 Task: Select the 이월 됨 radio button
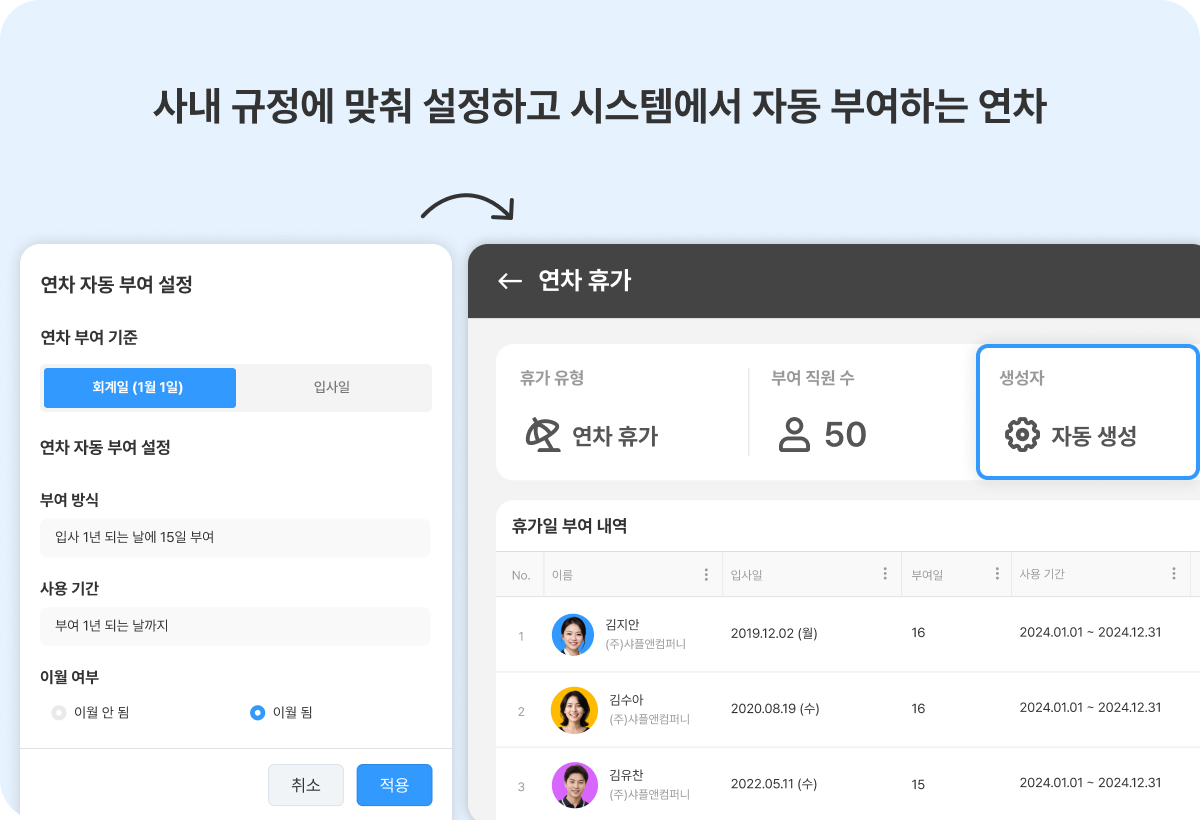[x=257, y=713]
